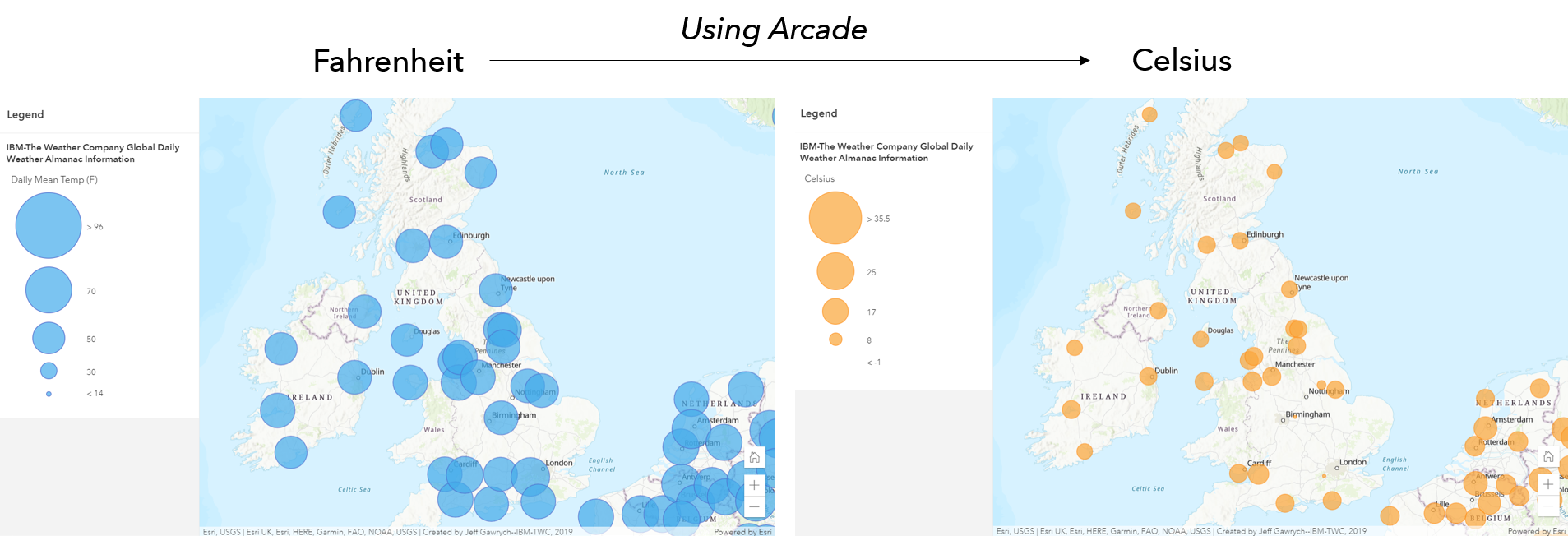Zoom out on the Celsius map
Image resolution: width=1568 pixels, height=536 pixels.
tap(1548, 506)
